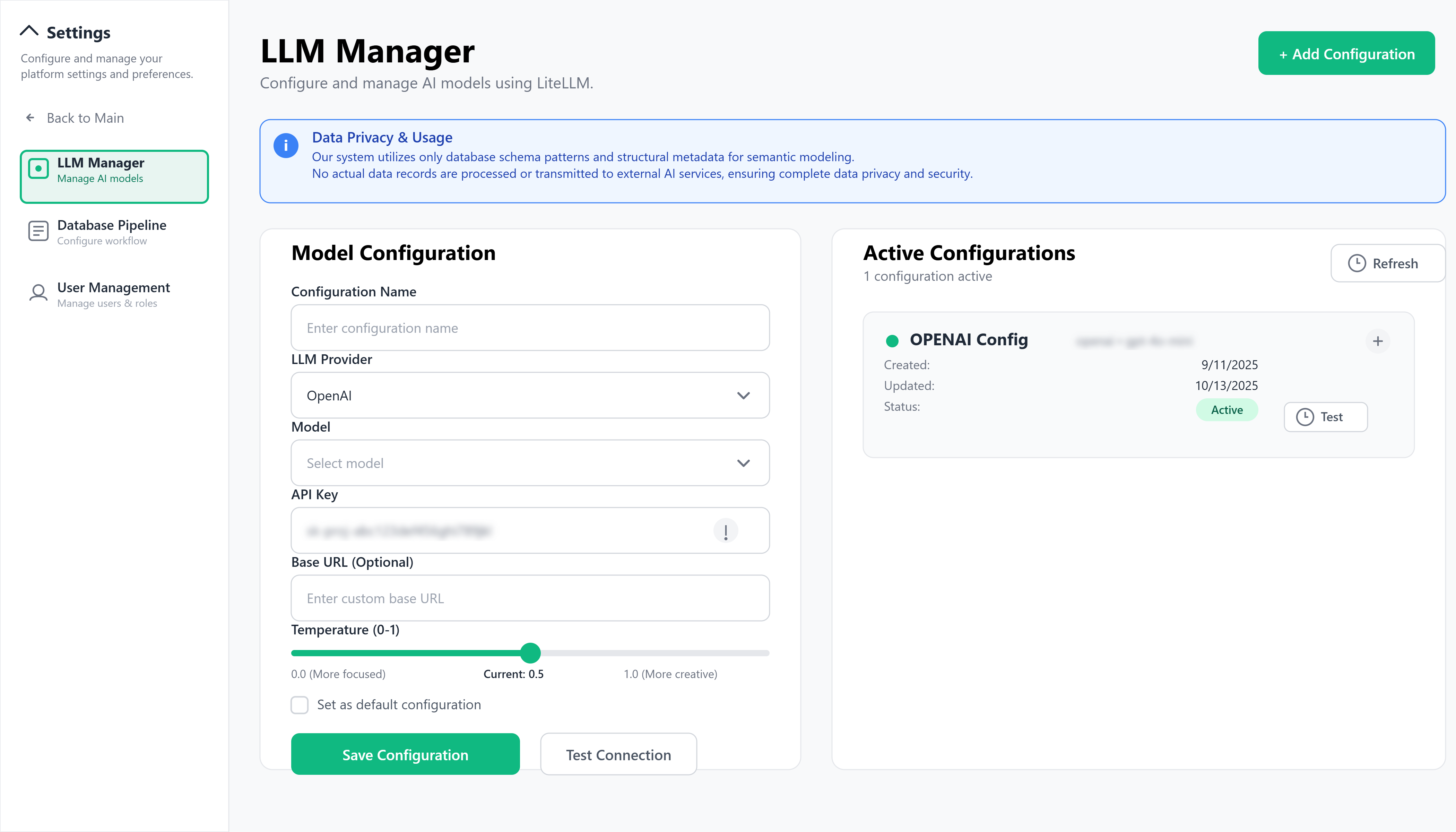Focus the Configuration Name input field
This screenshot has width=1456, height=832.
530,328
